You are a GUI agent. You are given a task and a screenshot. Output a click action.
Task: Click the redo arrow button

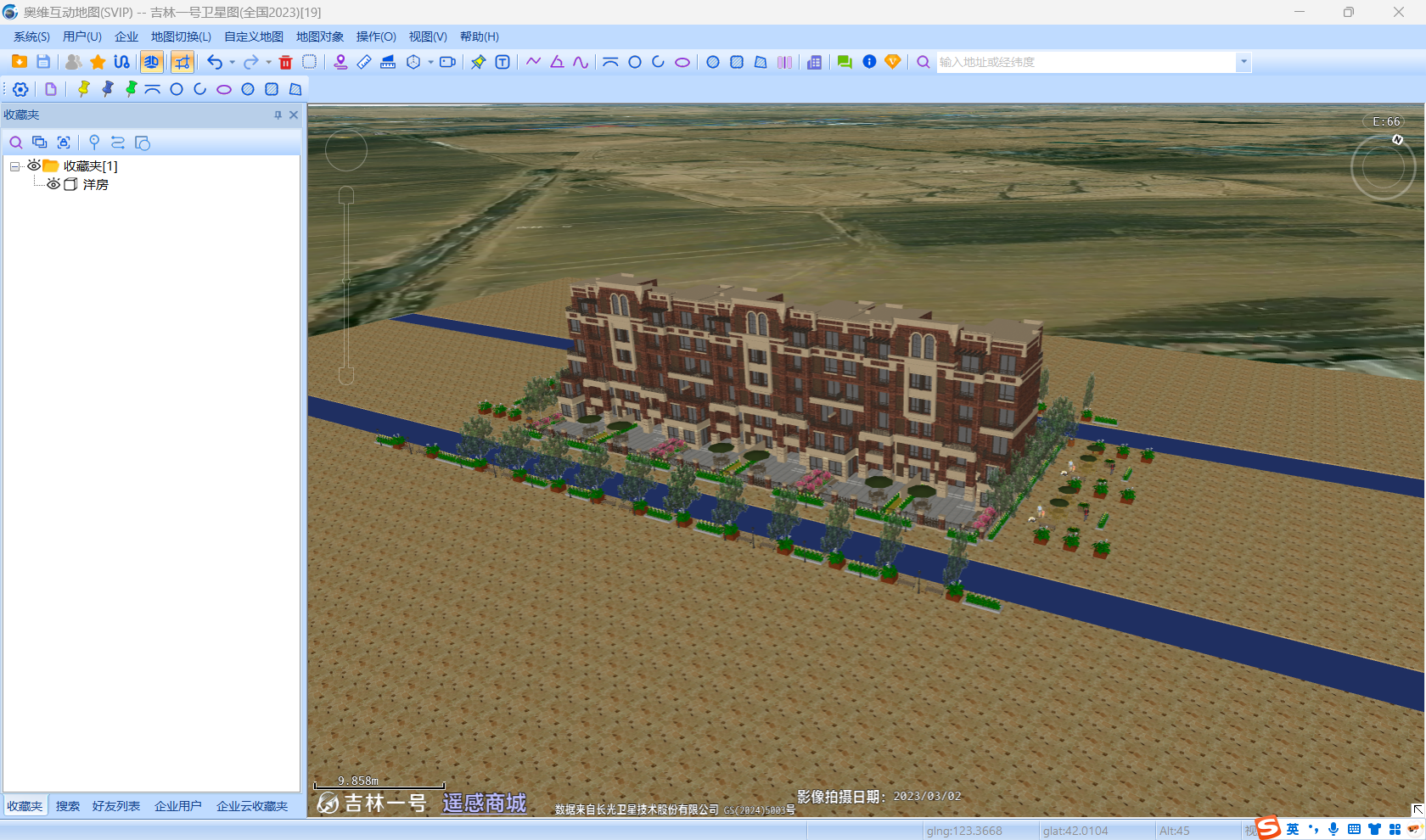point(251,62)
